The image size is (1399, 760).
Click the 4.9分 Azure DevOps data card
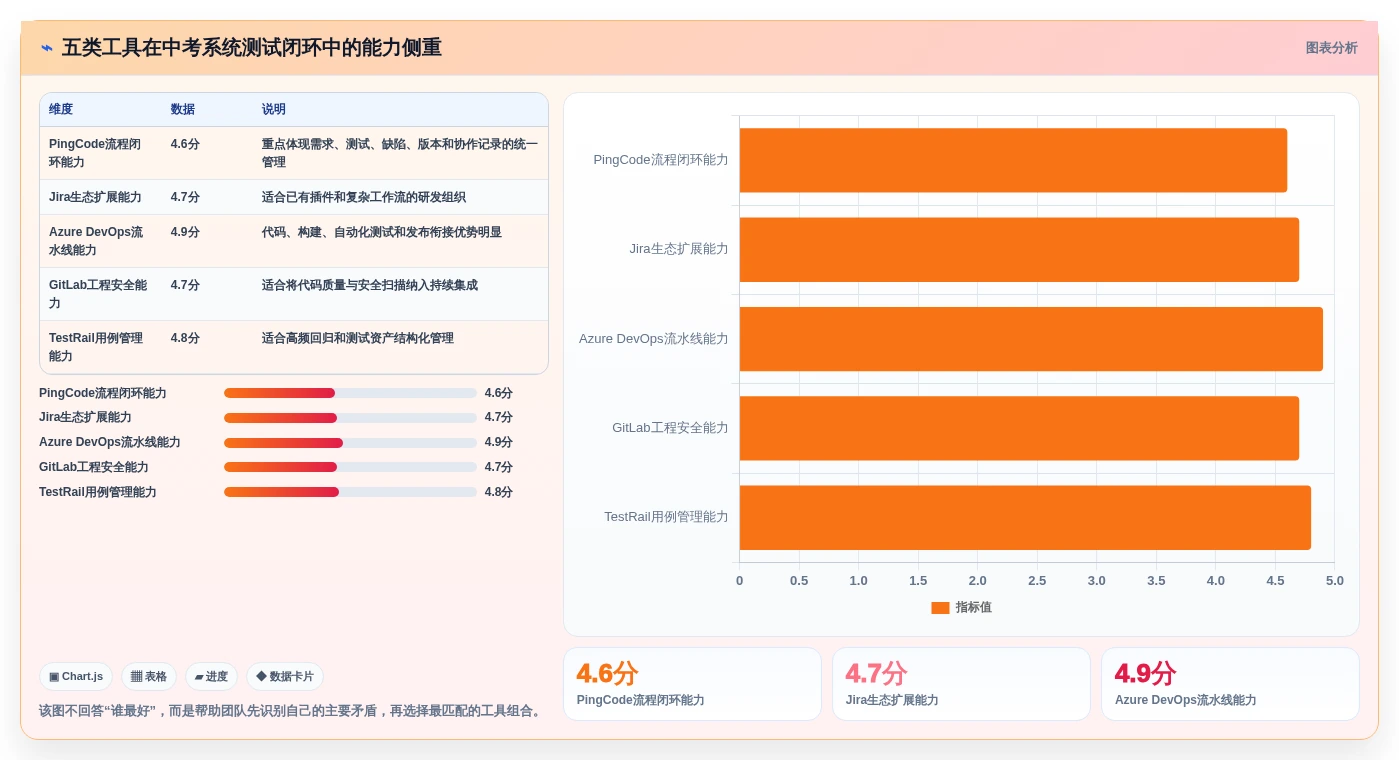click(1230, 684)
